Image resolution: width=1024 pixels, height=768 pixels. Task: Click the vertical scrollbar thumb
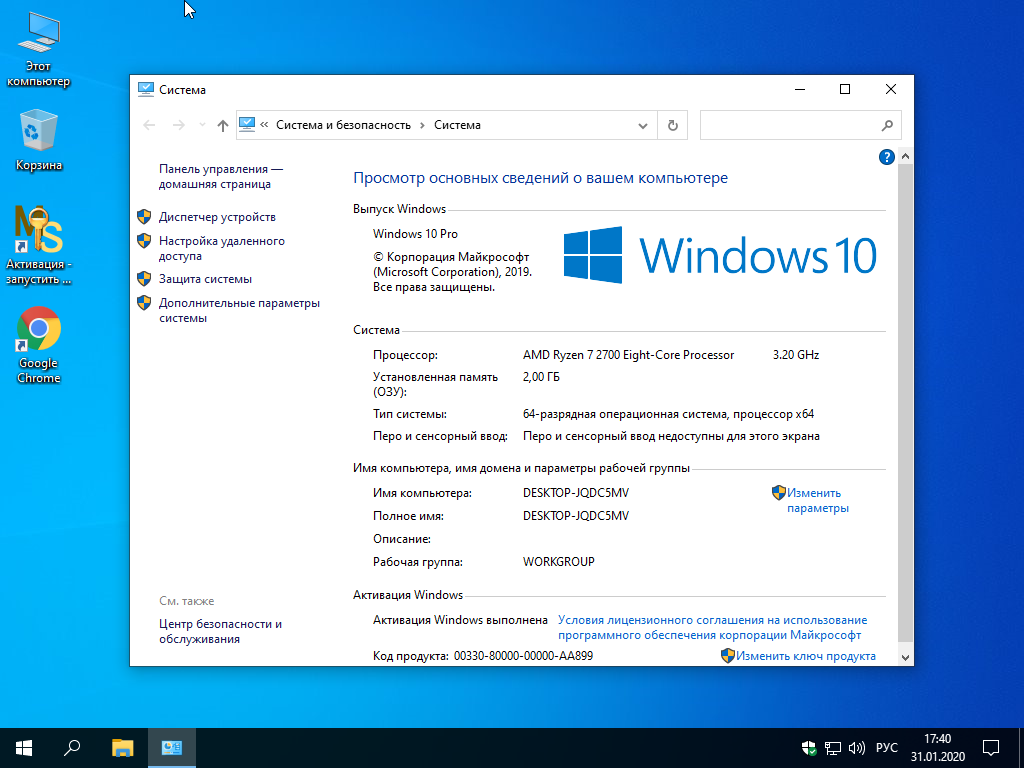coord(905,403)
